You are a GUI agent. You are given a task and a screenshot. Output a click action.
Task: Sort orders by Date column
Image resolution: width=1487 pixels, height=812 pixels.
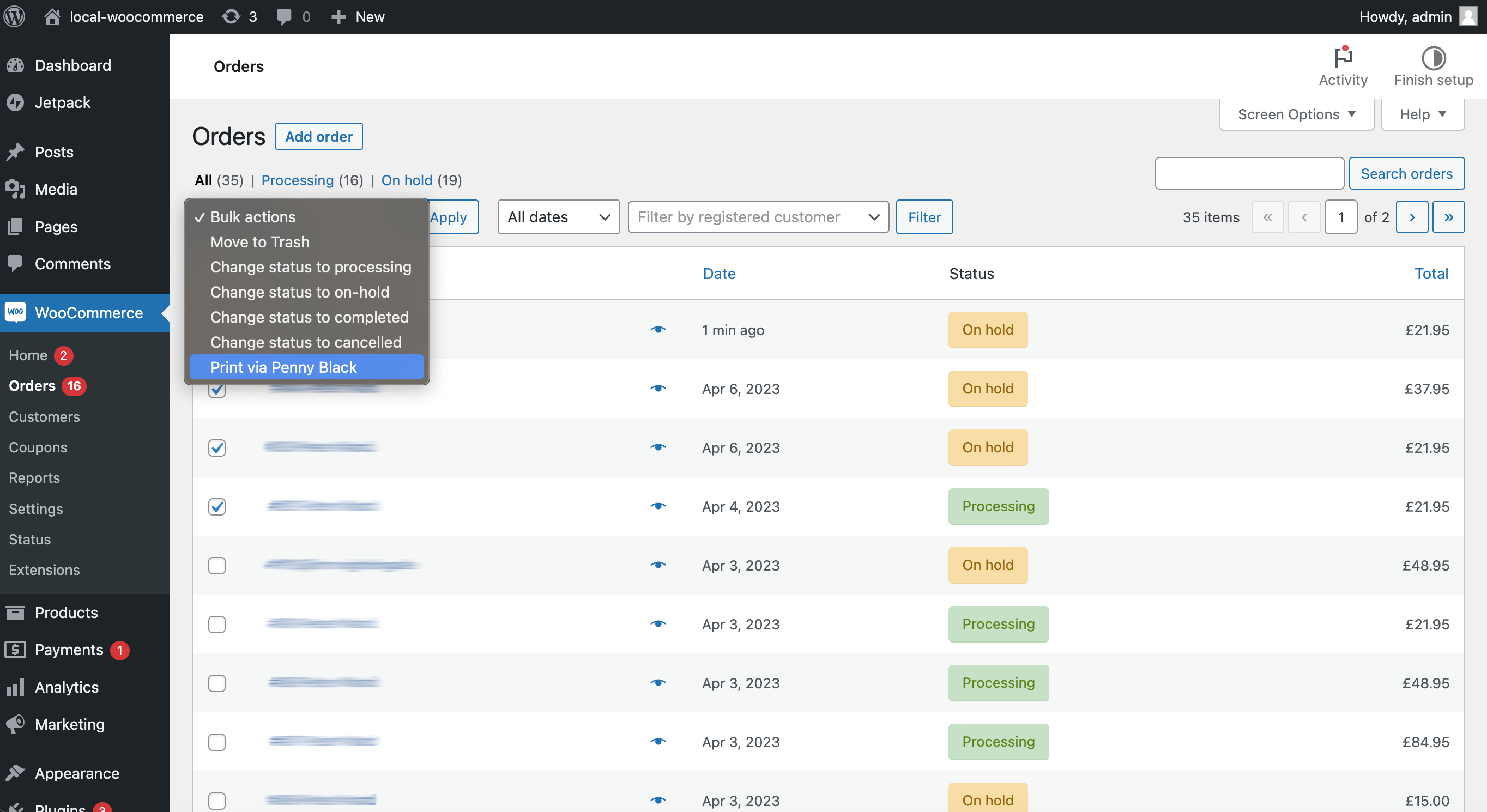coord(720,274)
